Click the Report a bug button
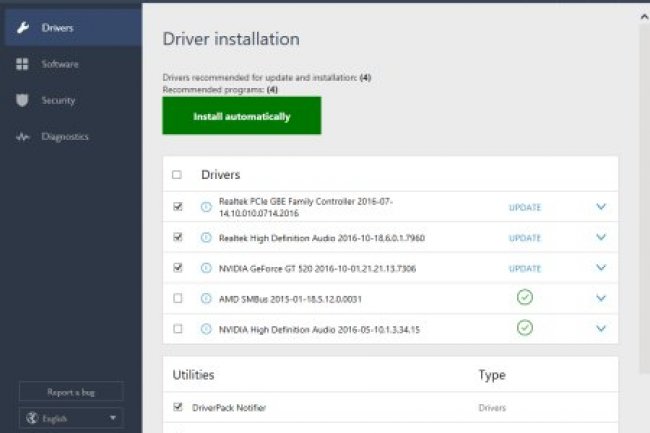 [71, 391]
